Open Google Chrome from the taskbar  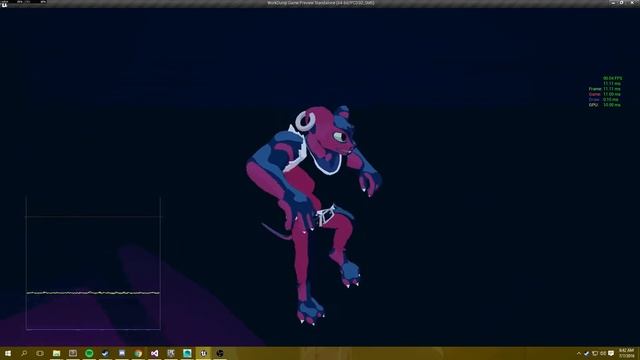click(138, 353)
